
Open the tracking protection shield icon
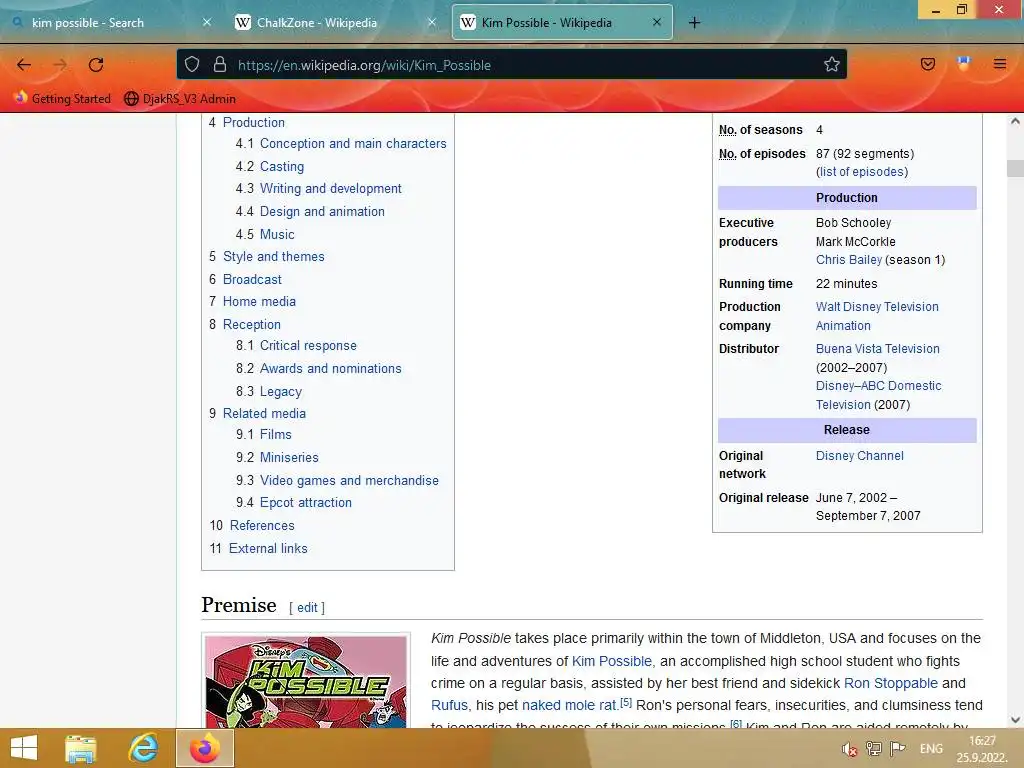[x=191, y=64]
